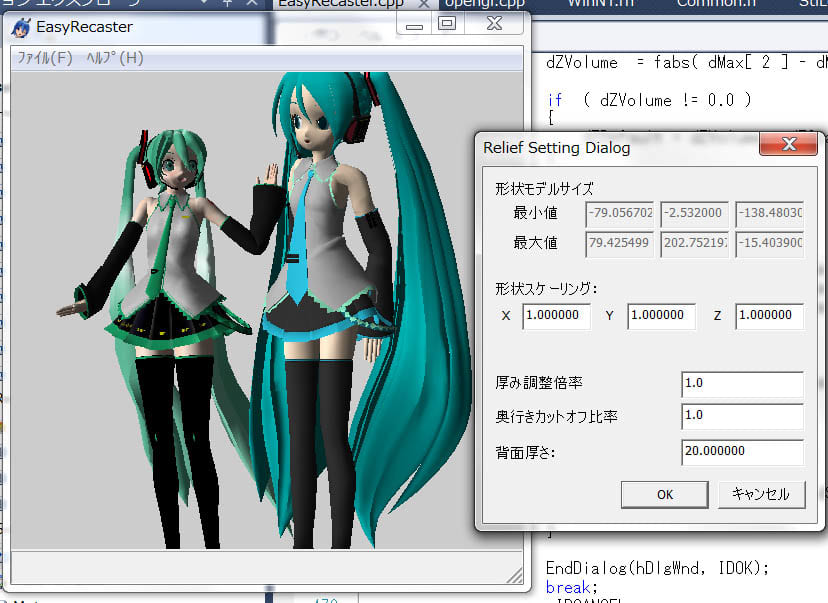Click the 奥行きカットオフ比率 input field
Viewport: 828px width, 603px height.
(742, 416)
